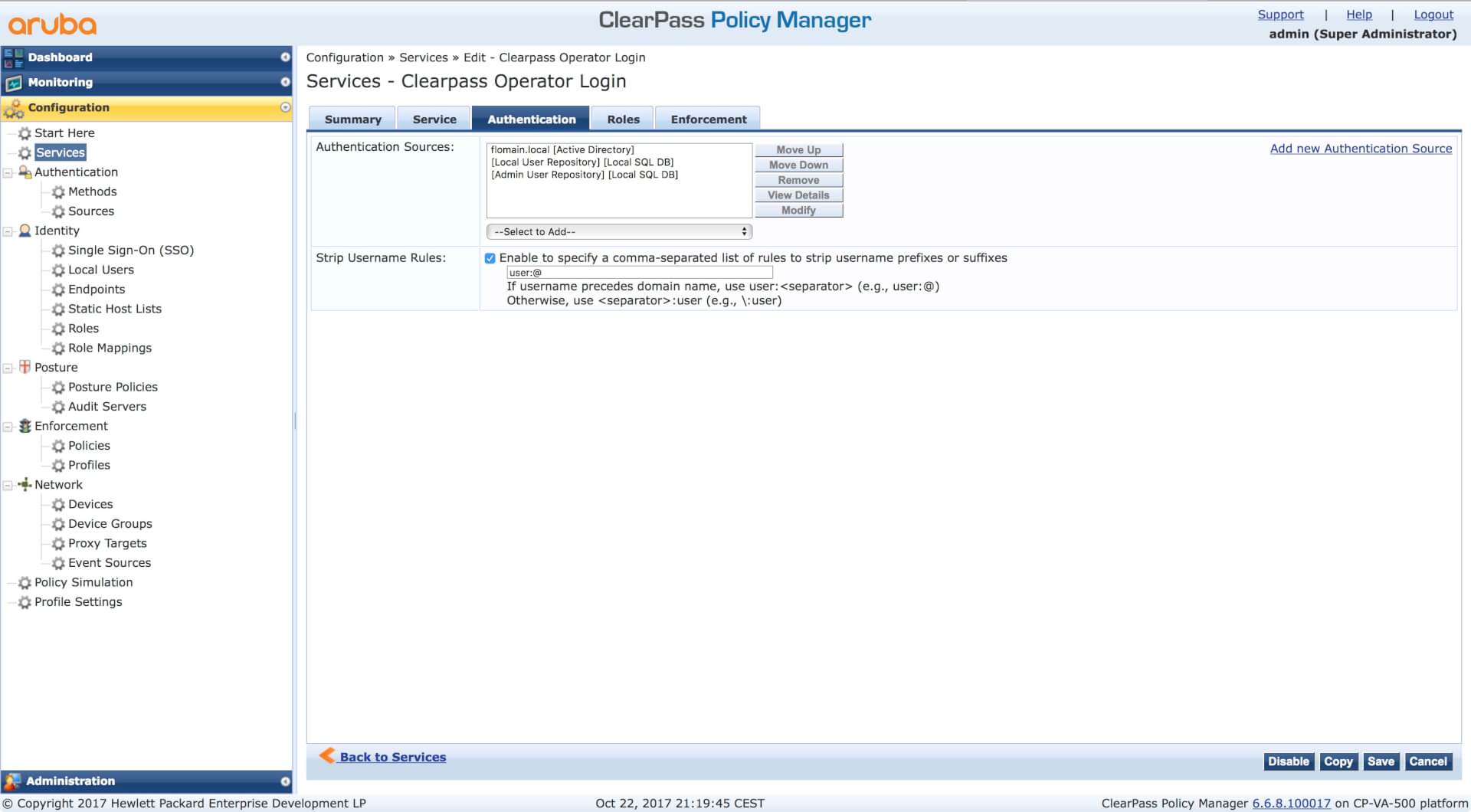This screenshot has width=1471, height=812.
Task: Click Add new Authentication Source link
Action: [1361, 149]
